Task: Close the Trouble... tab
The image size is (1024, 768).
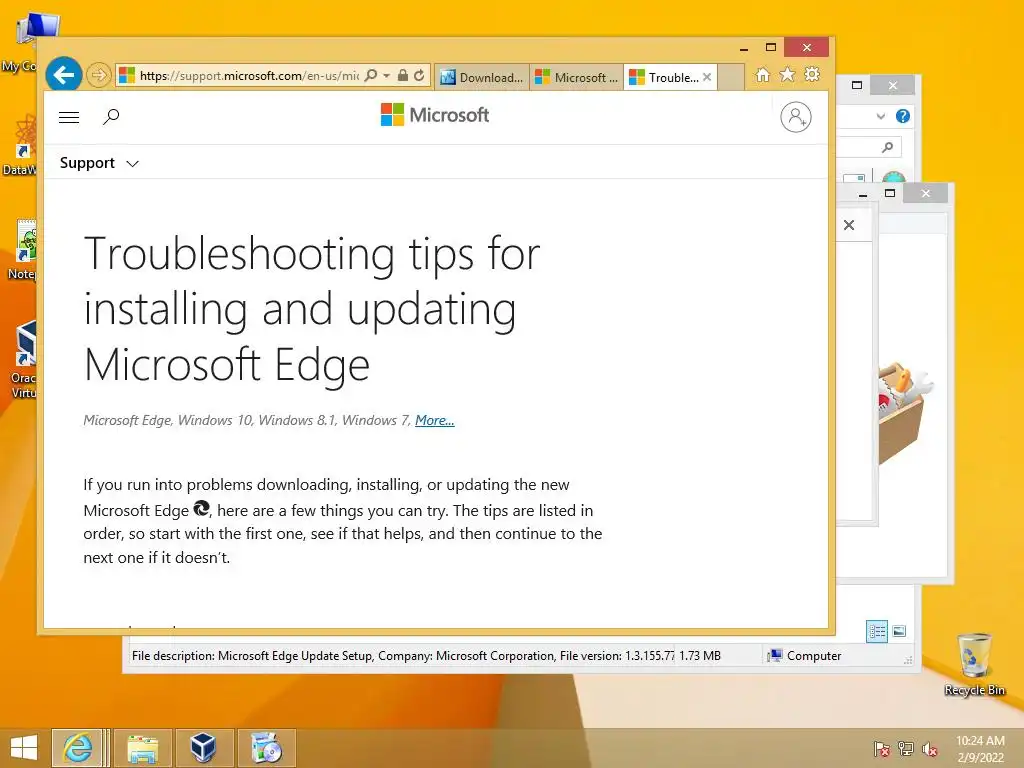Action: 707,77
